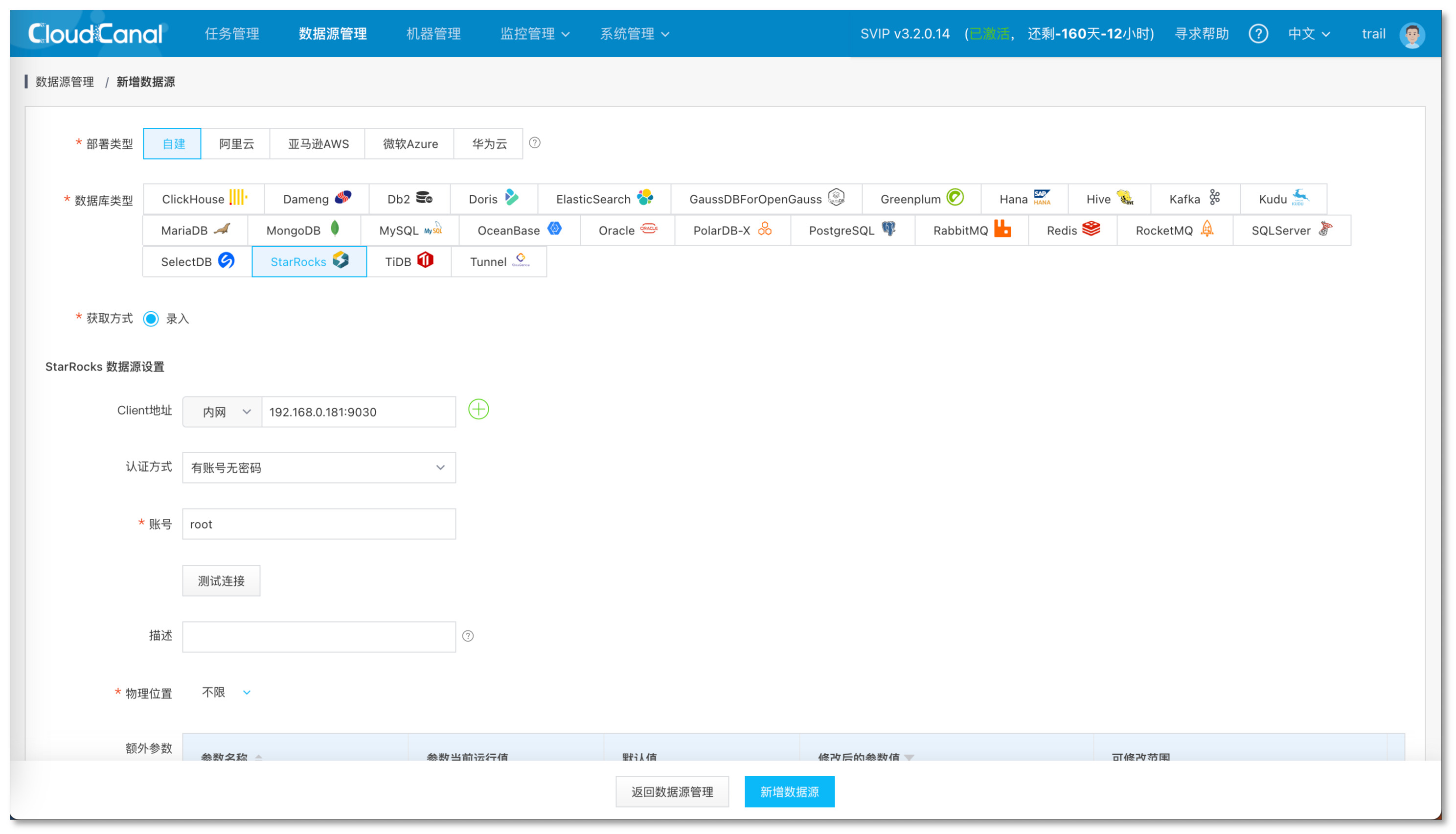Open the 内网 network type dropdown

coord(222,412)
